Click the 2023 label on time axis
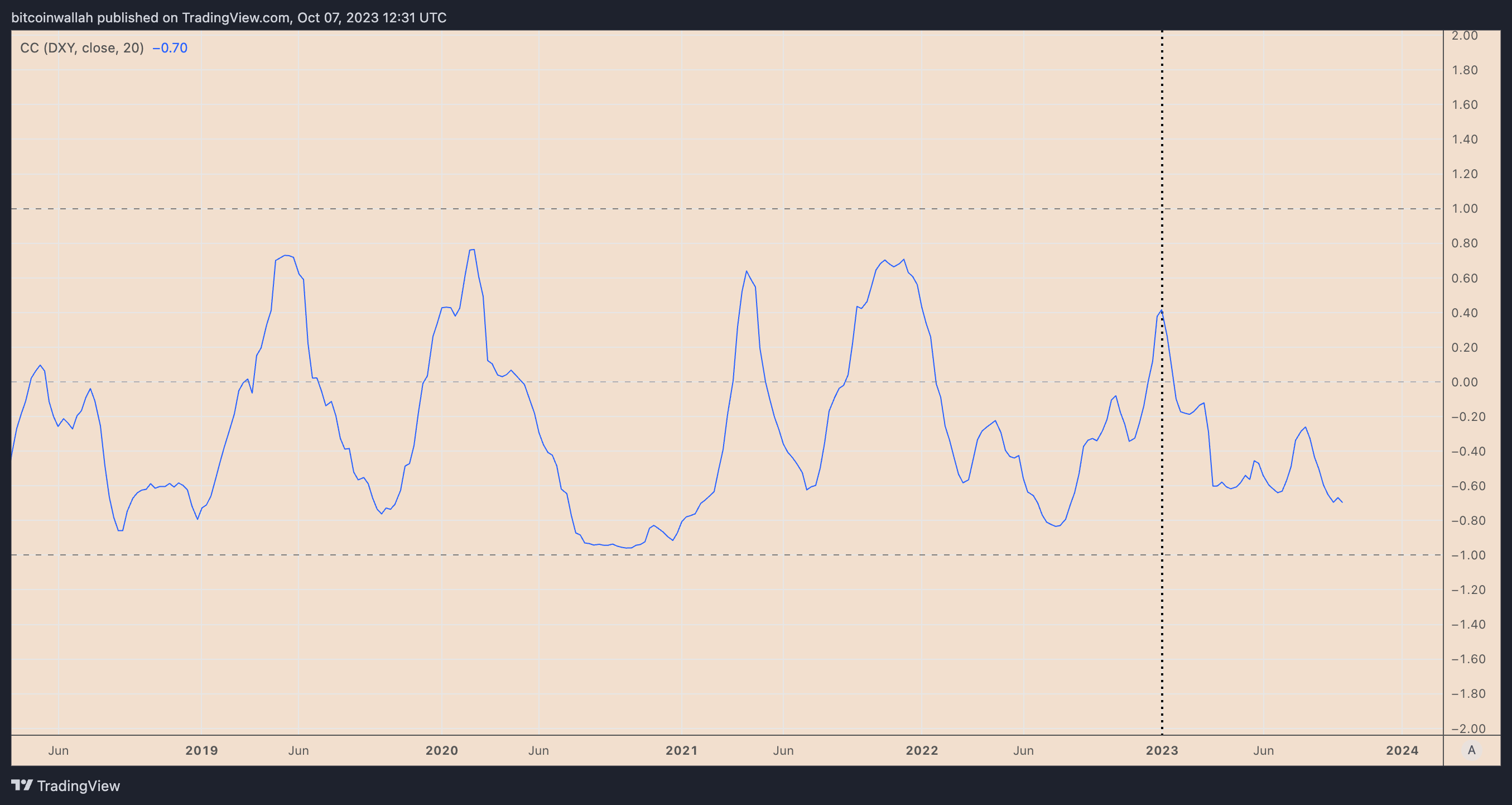This screenshot has width=1512, height=805. point(1162,750)
